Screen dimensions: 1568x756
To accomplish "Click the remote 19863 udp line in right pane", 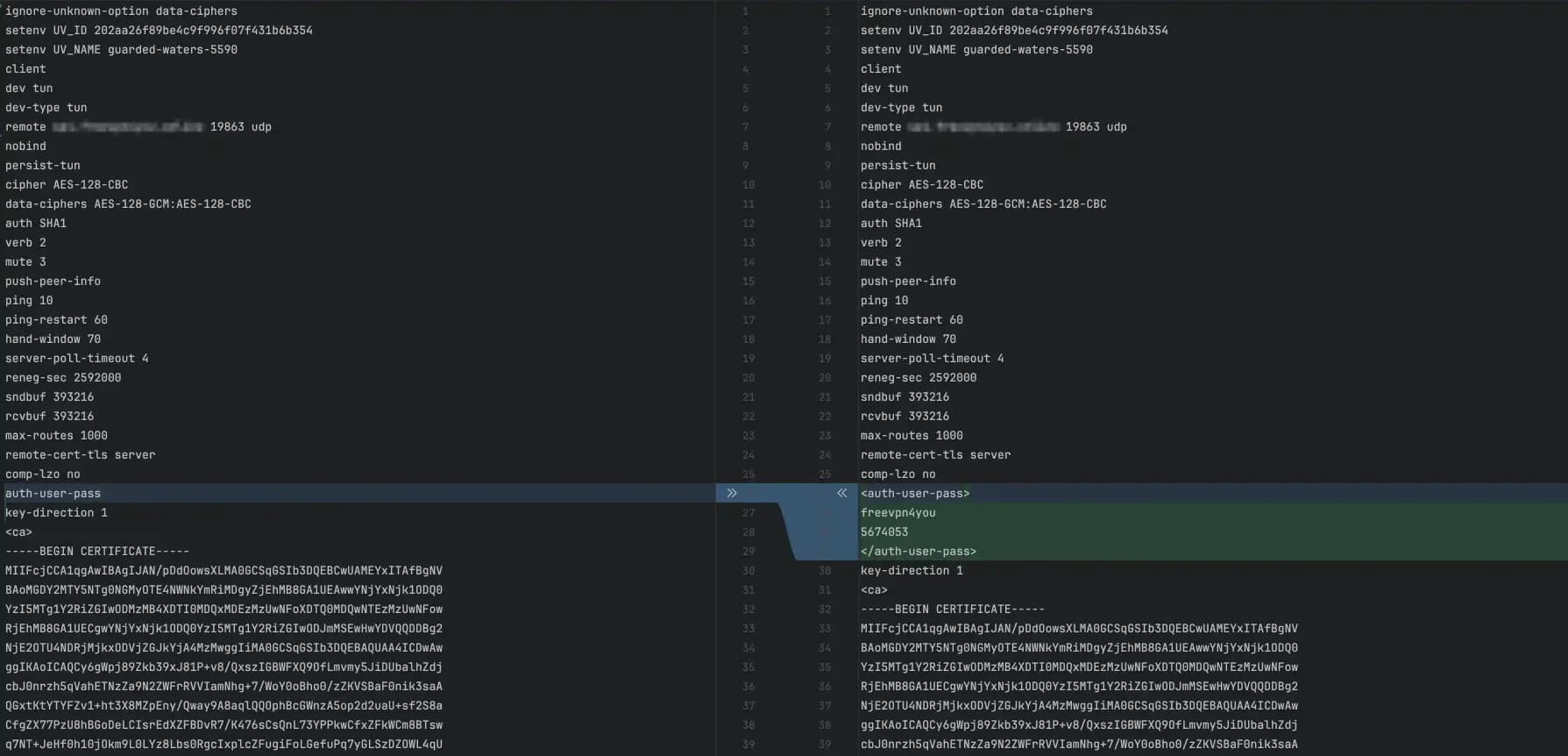I will 994,127.
